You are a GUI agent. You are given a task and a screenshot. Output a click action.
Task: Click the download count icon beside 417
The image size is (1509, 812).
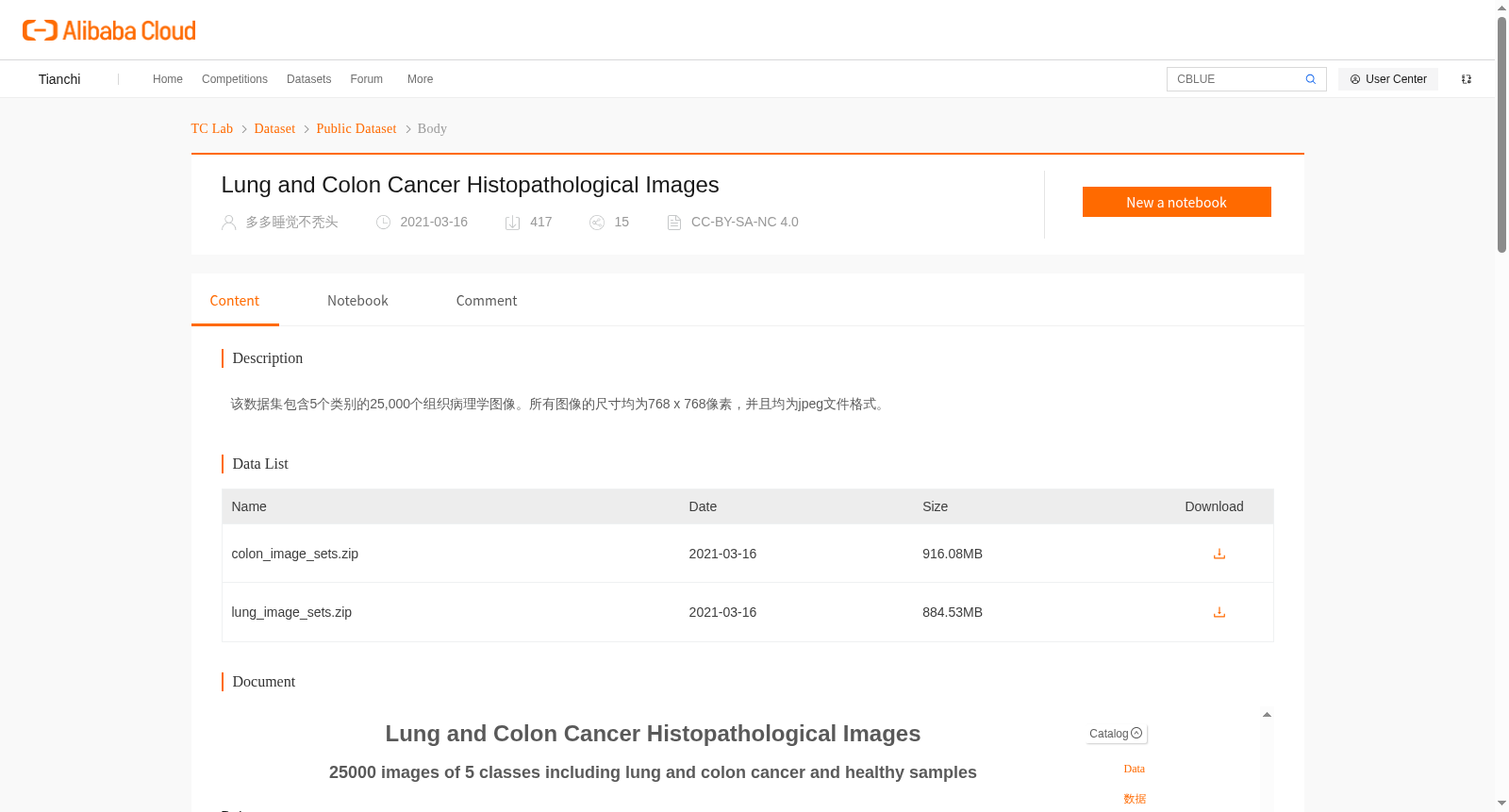513,223
